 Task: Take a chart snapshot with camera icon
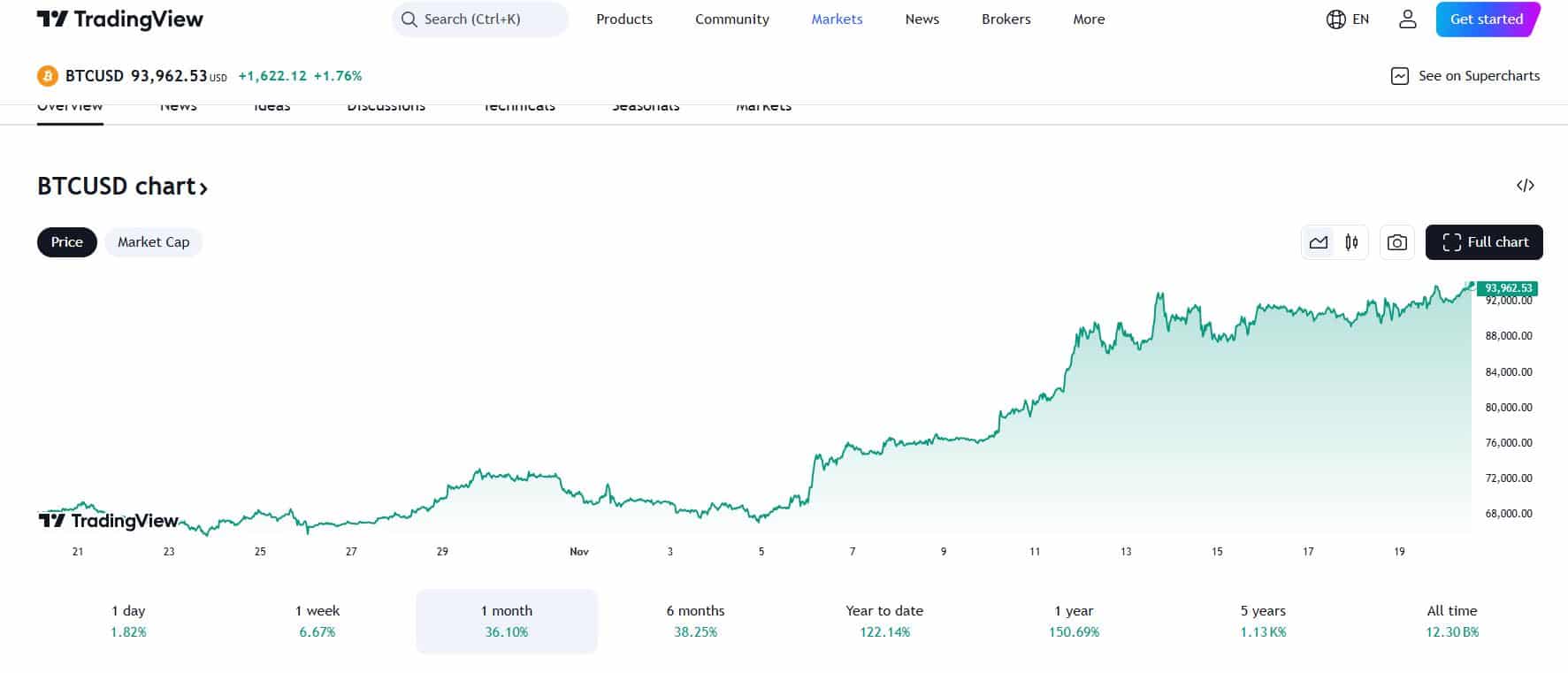click(1397, 242)
